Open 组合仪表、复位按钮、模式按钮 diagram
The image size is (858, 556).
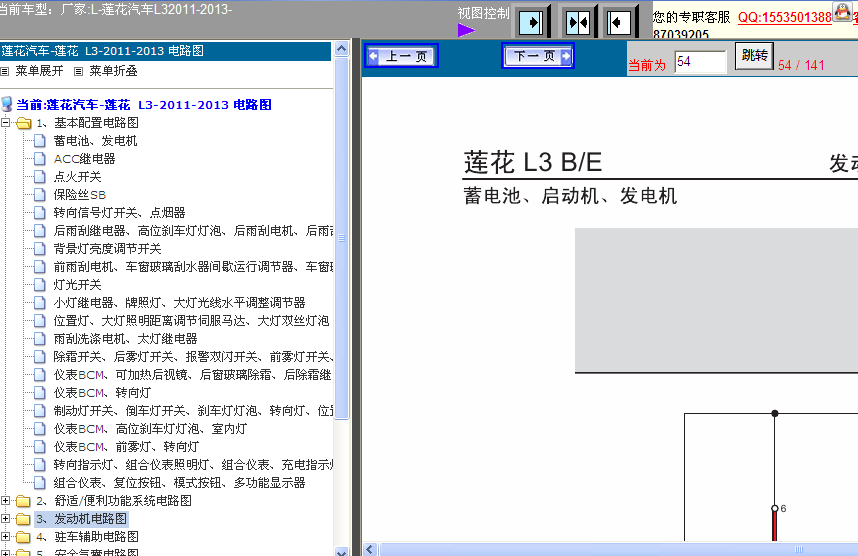179,483
